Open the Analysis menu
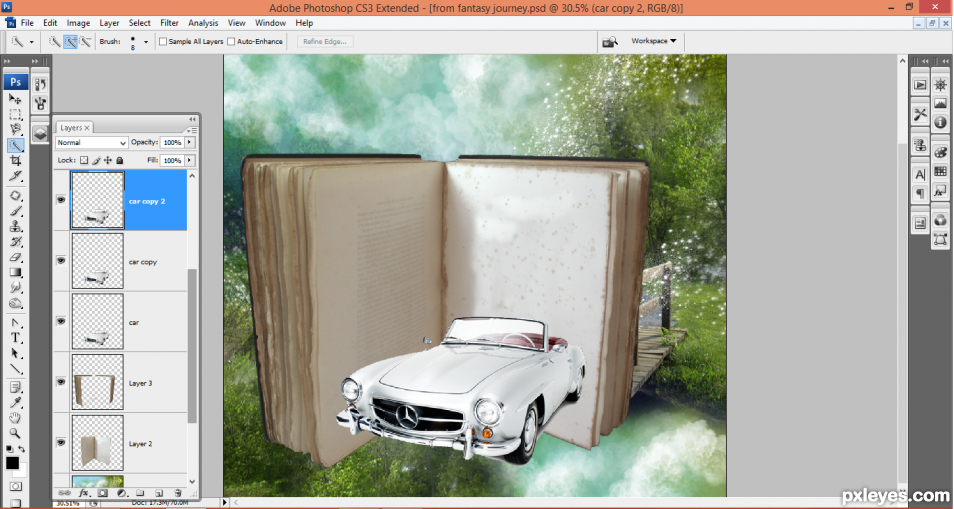This screenshot has width=954, height=509. [203, 23]
